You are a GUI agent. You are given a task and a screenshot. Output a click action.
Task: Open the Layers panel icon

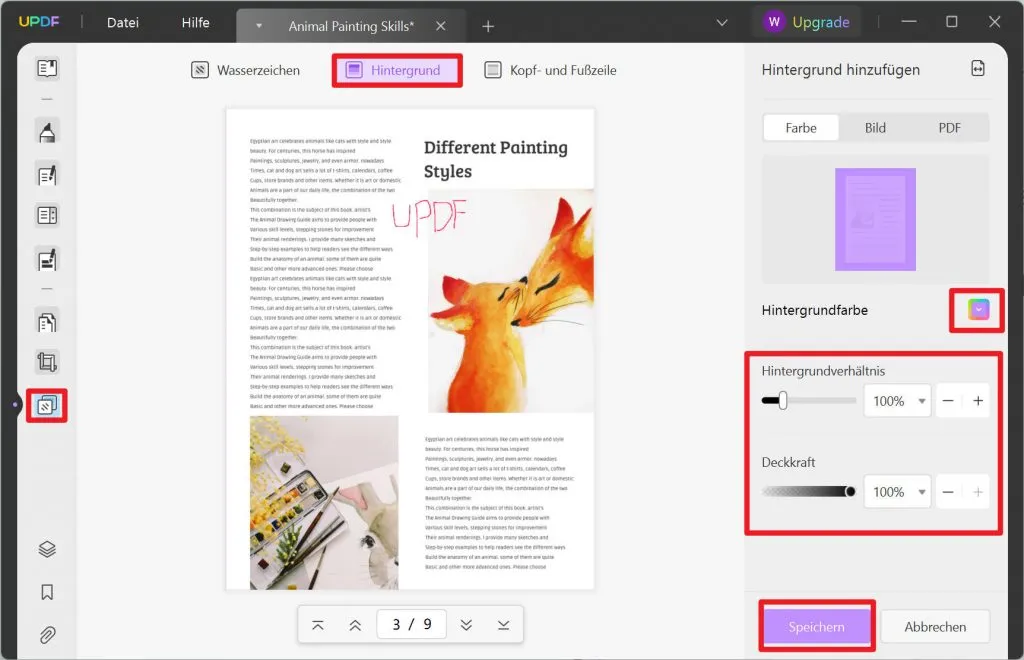(x=46, y=548)
